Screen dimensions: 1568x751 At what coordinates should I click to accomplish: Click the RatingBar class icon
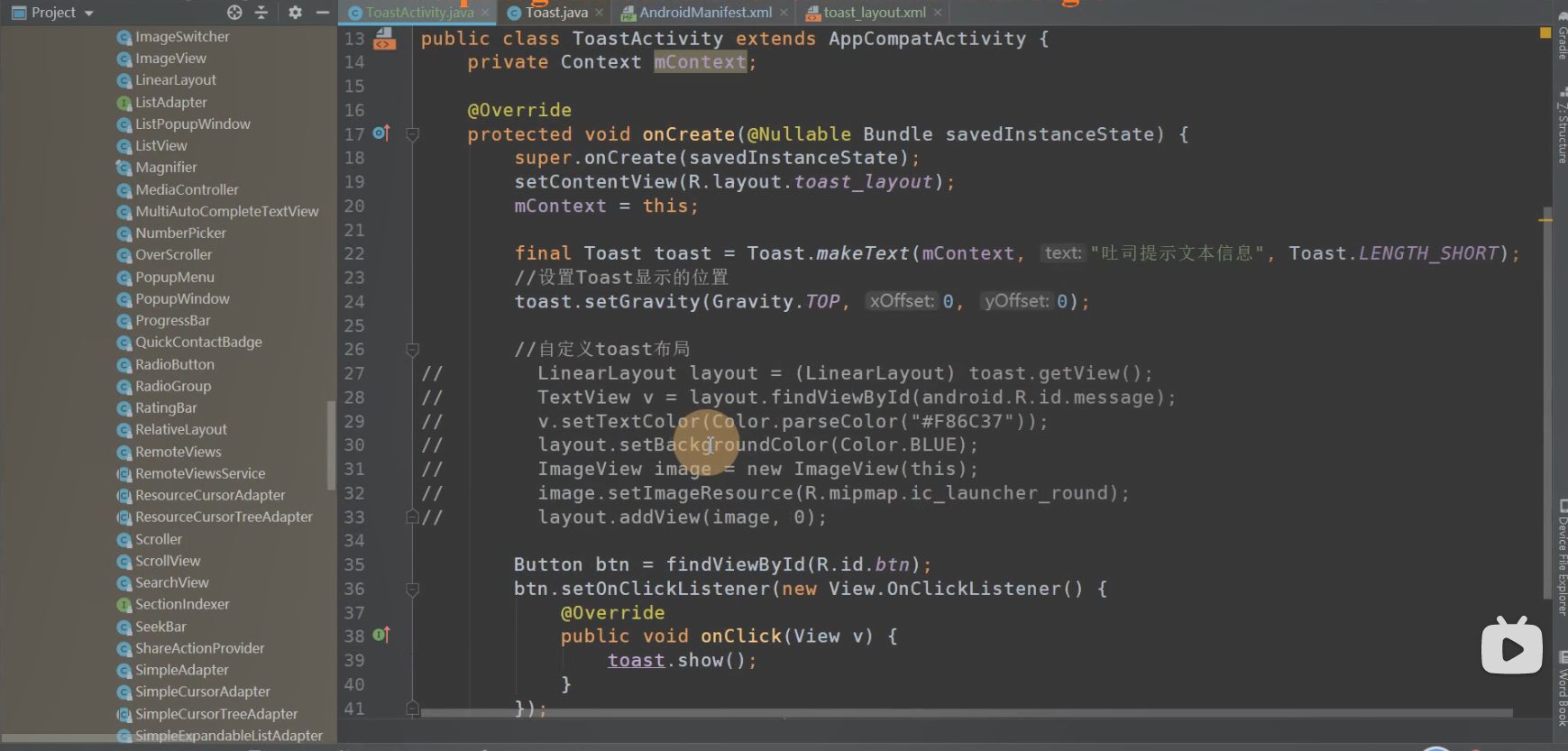coord(124,408)
